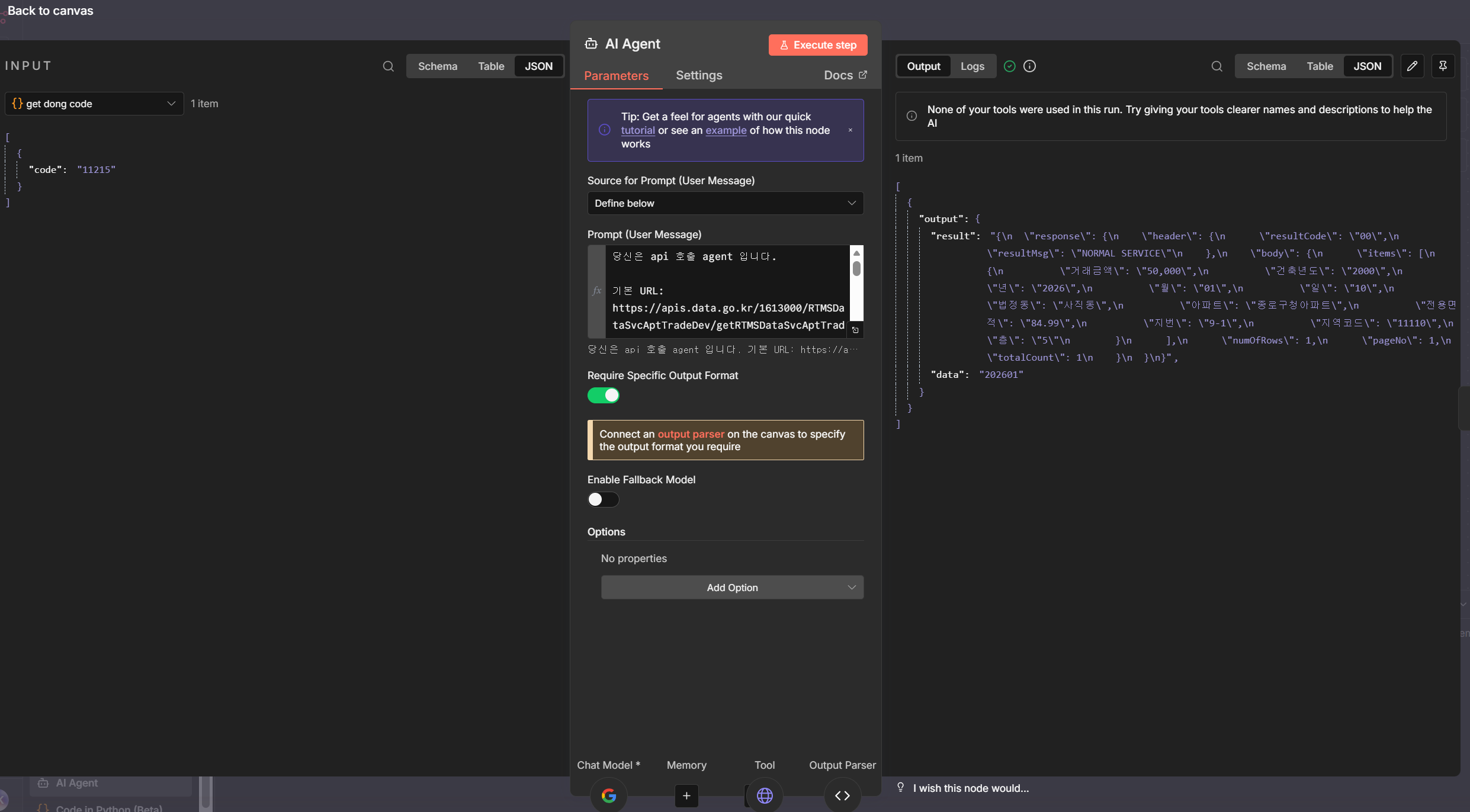Screen dimensions: 1470x812
Task: Open the Add Option dropdown
Action: click(x=732, y=588)
